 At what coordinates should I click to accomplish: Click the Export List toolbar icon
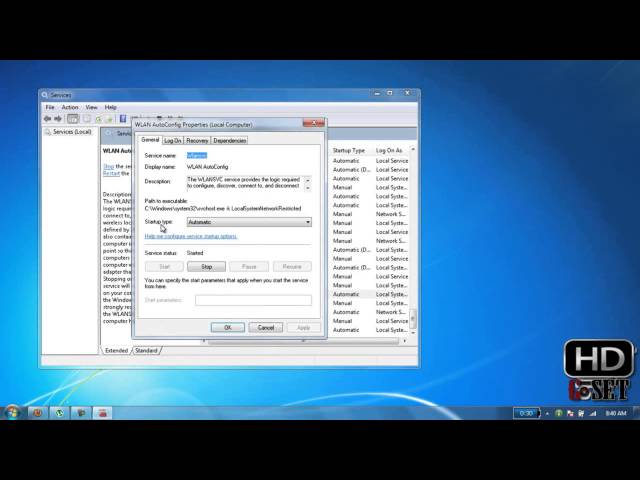tap(109, 119)
